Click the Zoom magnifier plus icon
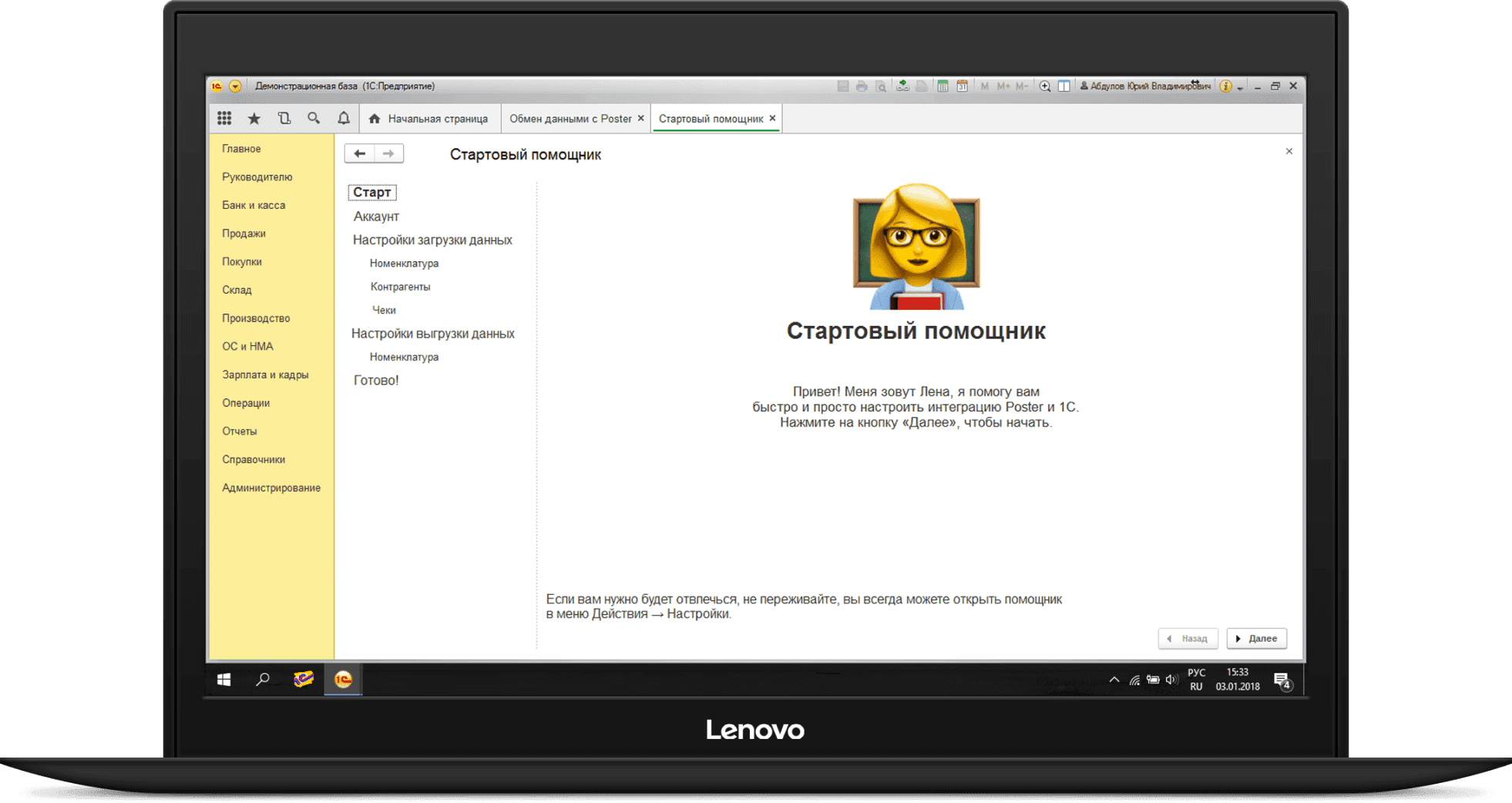1512x803 pixels. coord(1045,86)
